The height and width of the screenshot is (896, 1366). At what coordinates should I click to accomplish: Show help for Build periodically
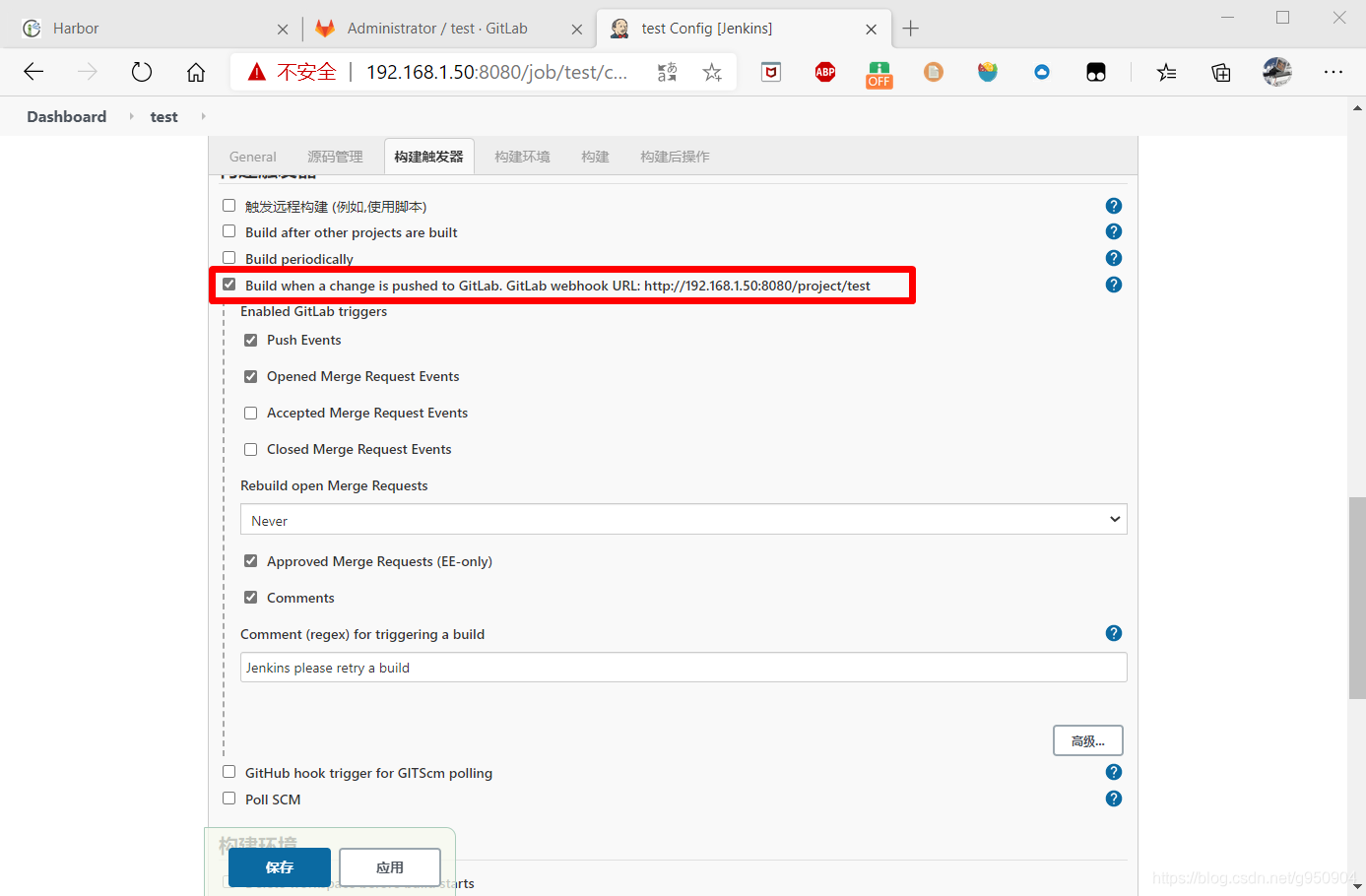(x=1114, y=258)
